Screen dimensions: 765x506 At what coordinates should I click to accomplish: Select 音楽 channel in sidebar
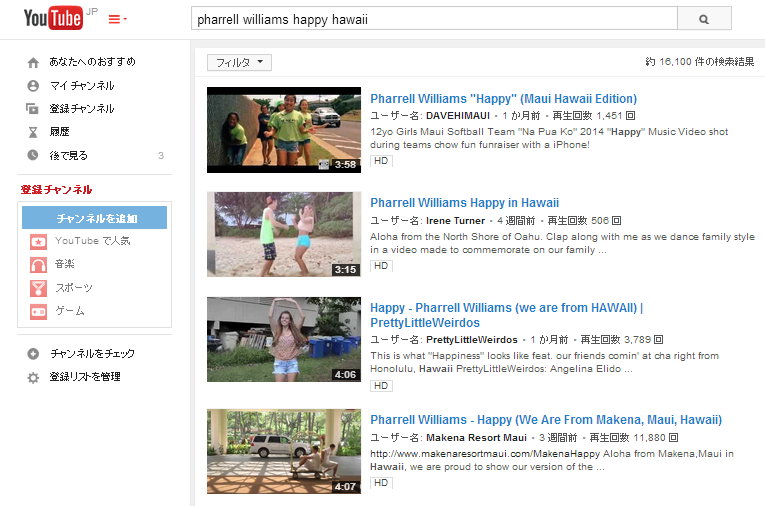64,264
